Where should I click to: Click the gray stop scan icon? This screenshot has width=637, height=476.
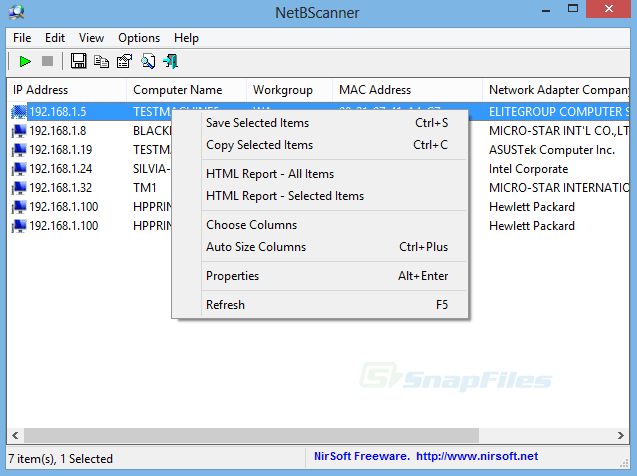coord(48,61)
